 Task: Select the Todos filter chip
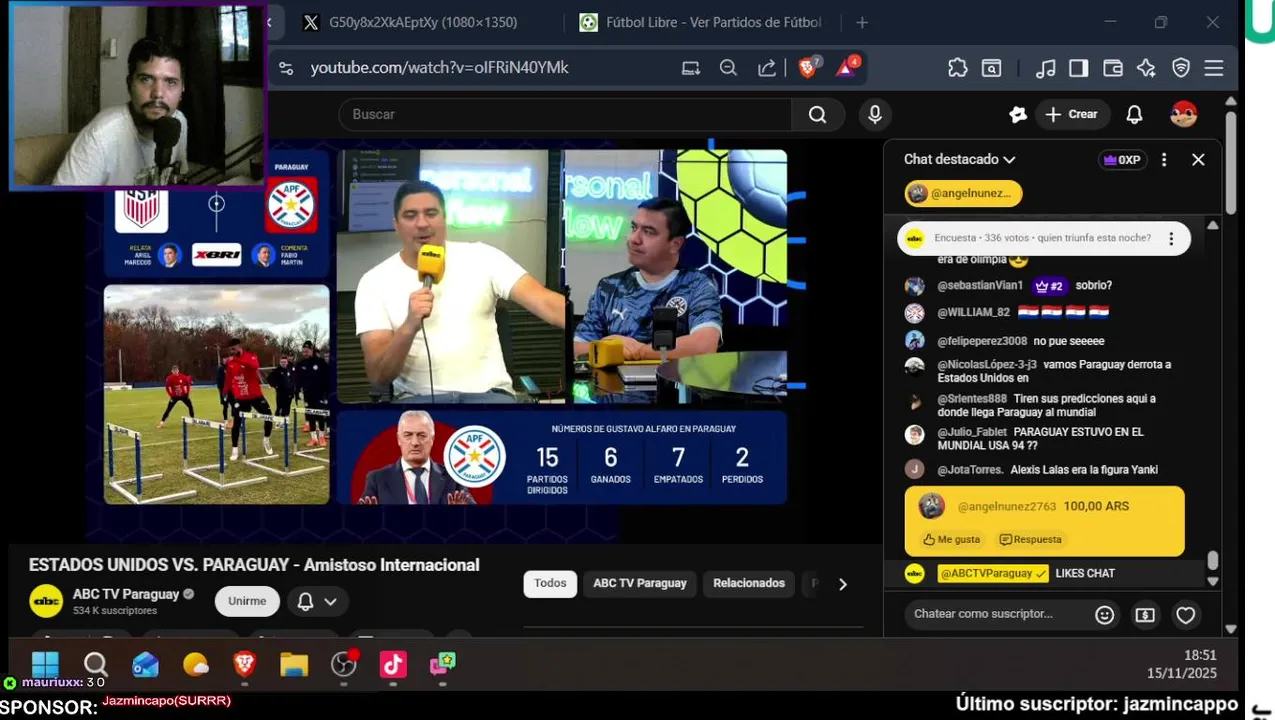point(550,583)
